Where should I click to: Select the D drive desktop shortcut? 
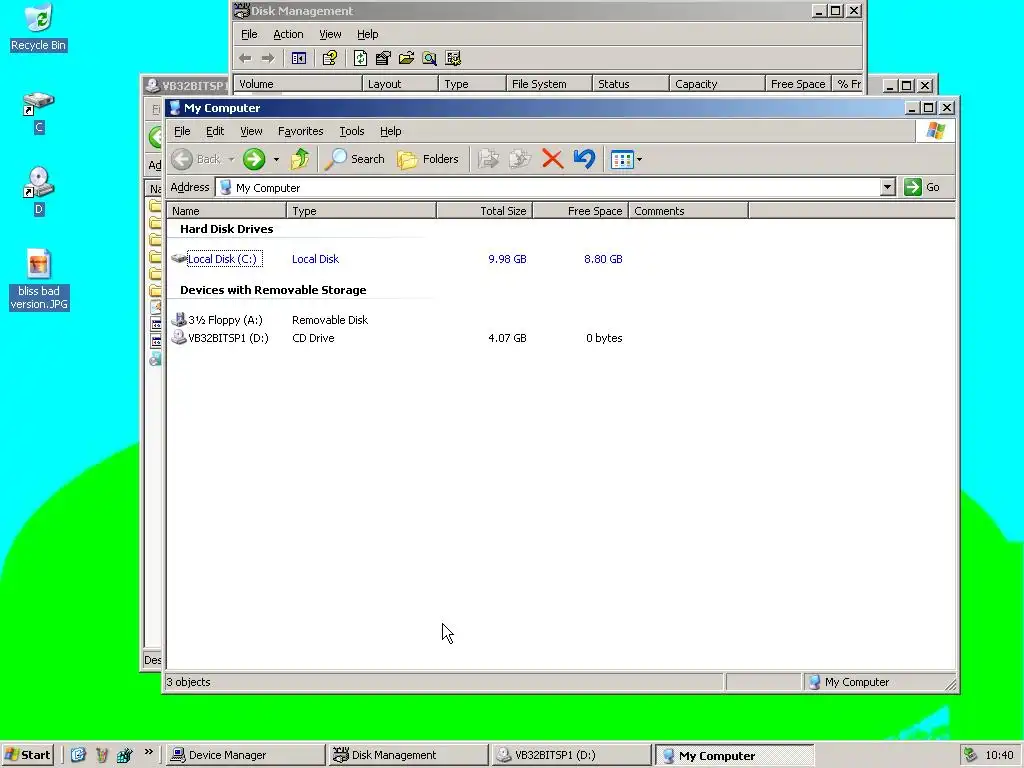pos(39,191)
